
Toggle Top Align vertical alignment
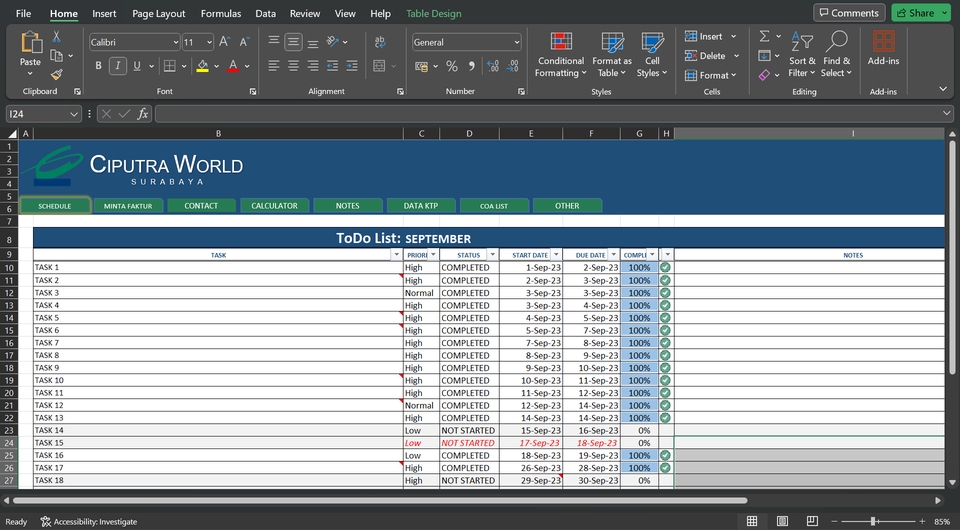pyautogui.click(x=274, y=42)
